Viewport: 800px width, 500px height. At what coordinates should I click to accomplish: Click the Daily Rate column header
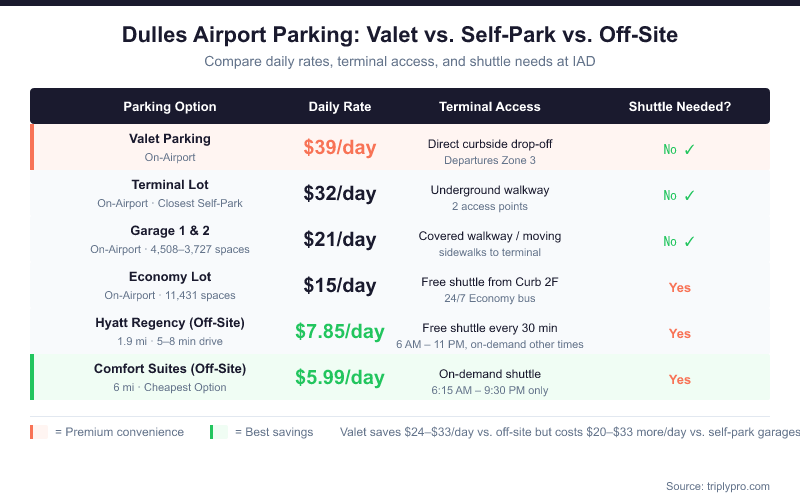340,107
